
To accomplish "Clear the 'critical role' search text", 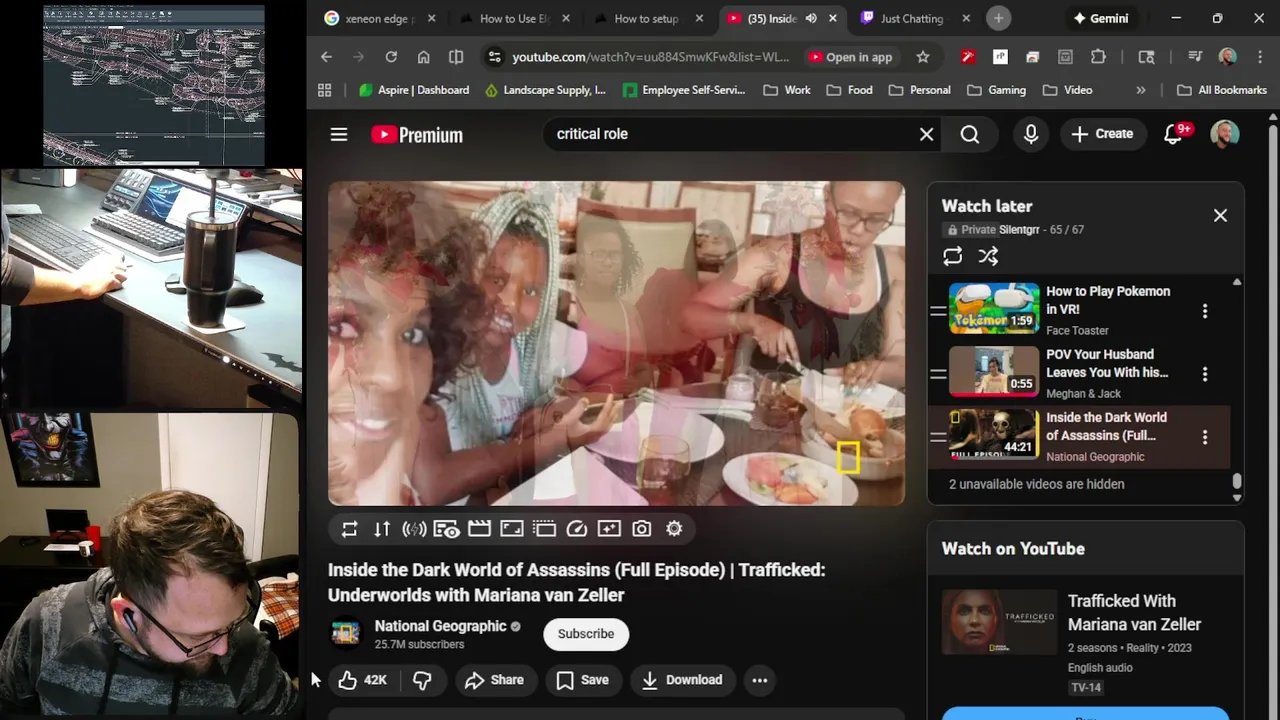I will tap(926, 134).
